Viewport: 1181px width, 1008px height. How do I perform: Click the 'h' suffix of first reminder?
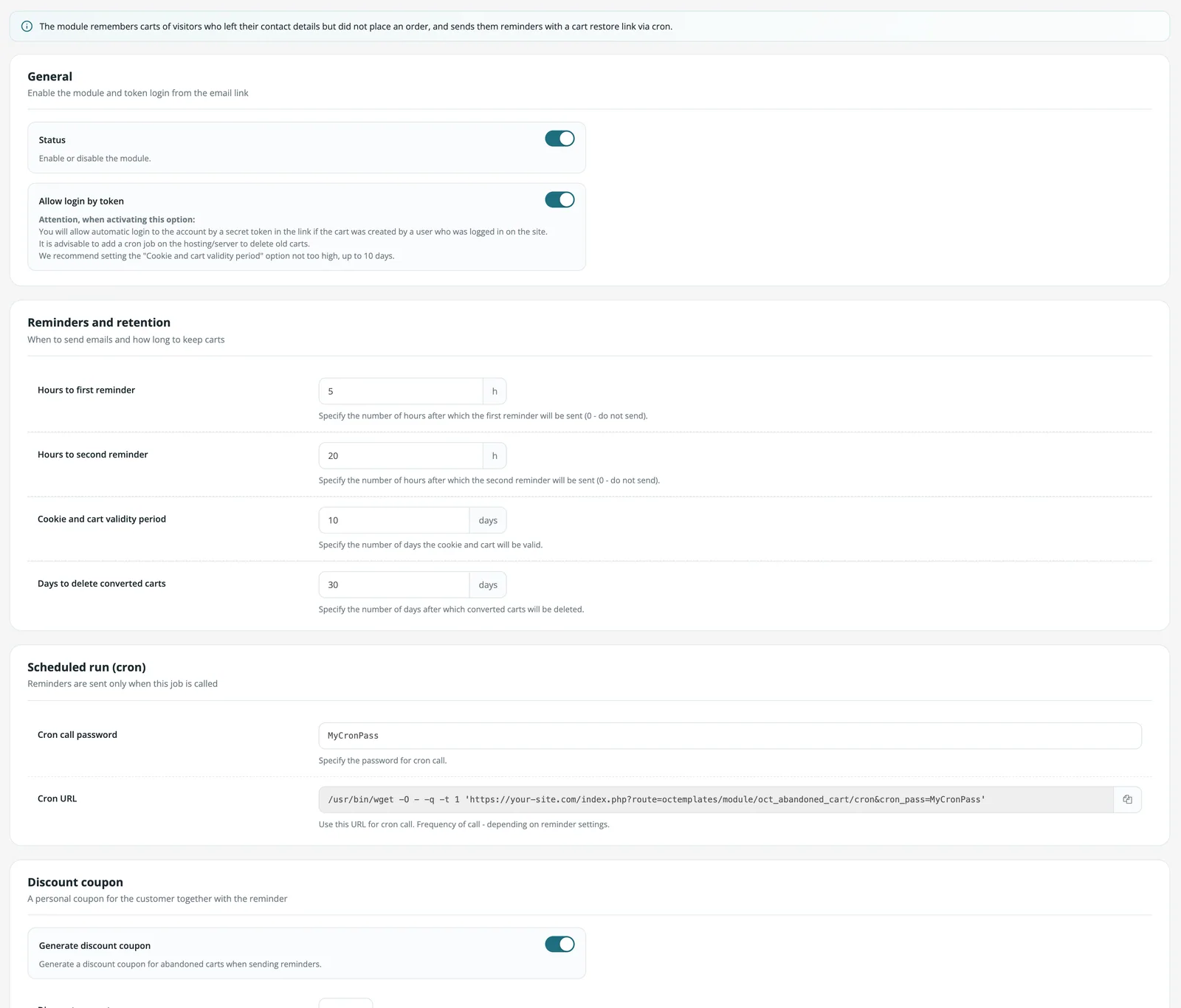(x=495, y=391)
